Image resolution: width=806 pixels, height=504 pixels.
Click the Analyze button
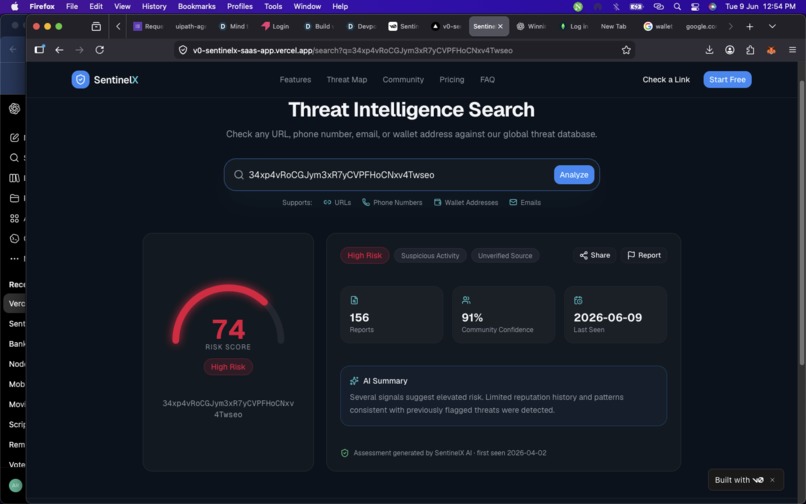(574, 175)
